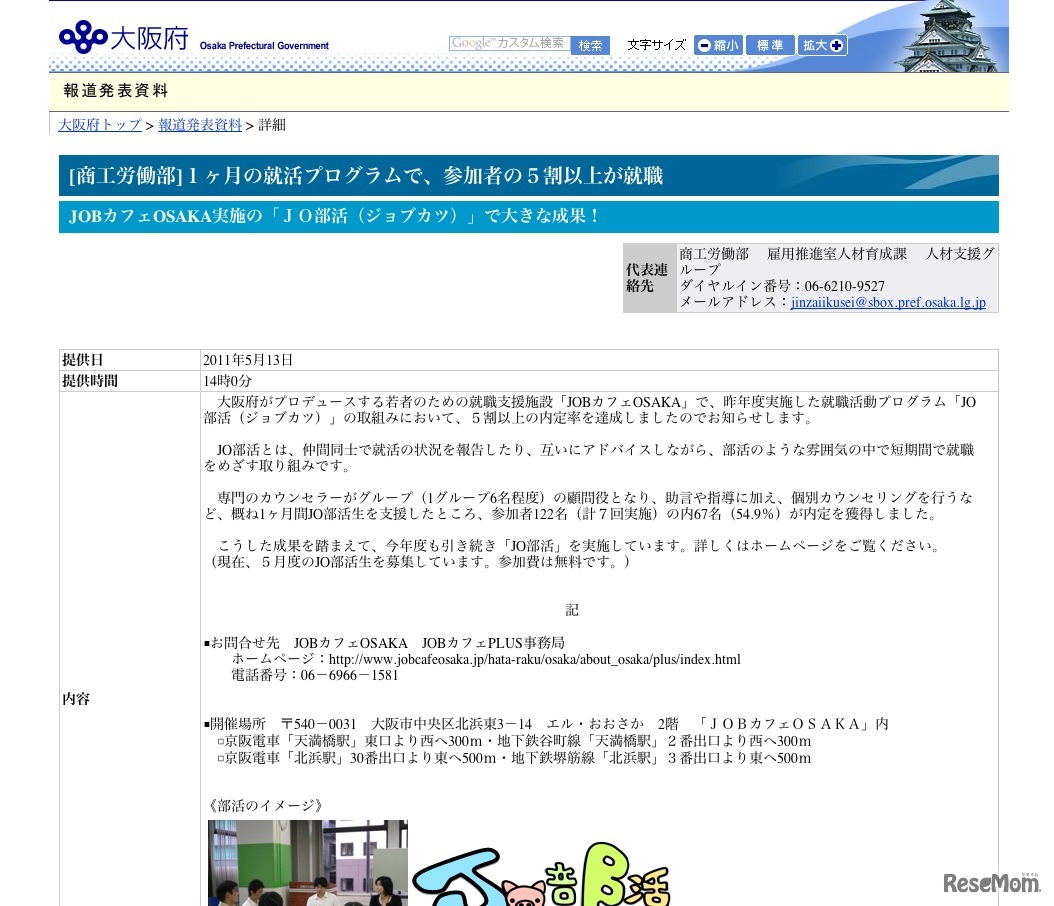Click the Osaka Prefecture logo
1054x906 pixels.
pos(124,37)
